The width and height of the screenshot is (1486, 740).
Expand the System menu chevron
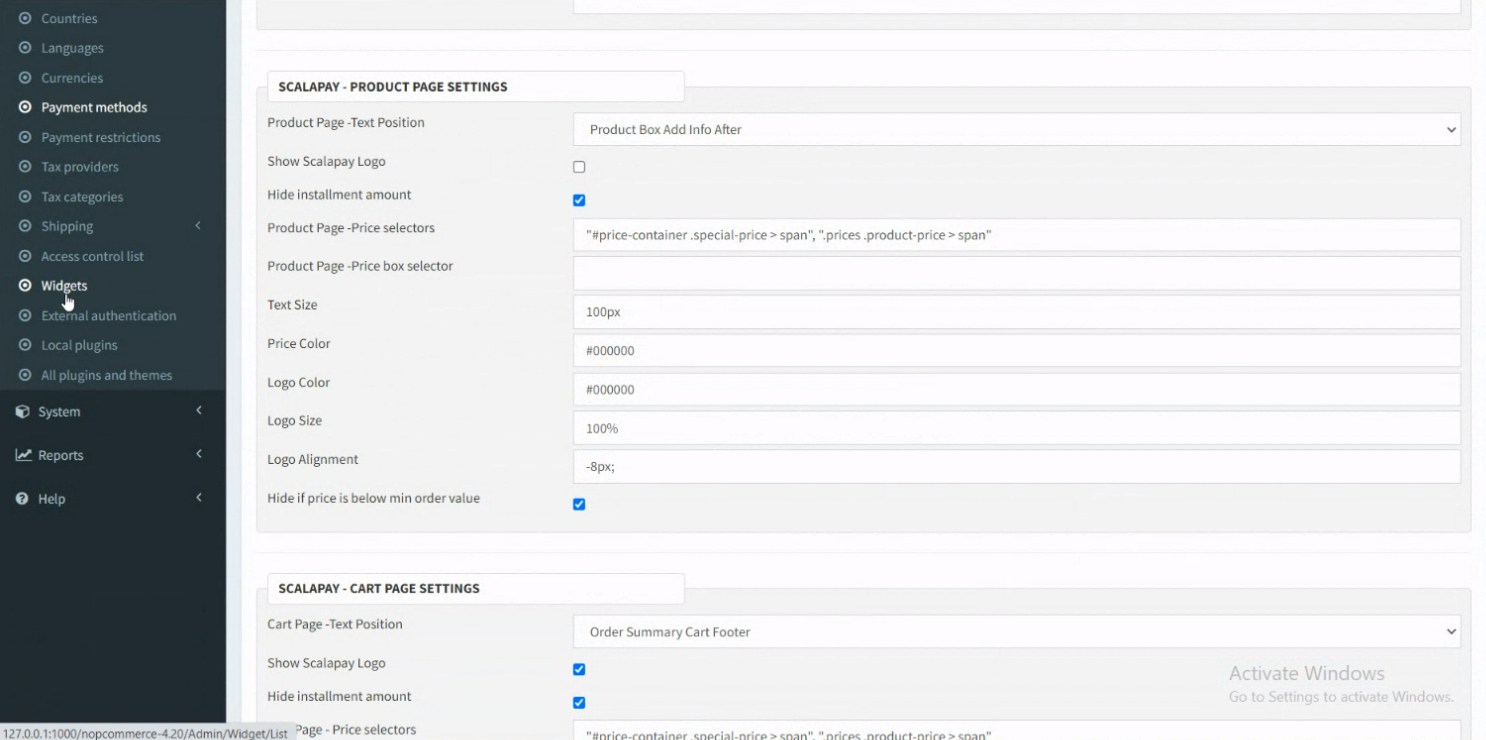click(199, 411)
